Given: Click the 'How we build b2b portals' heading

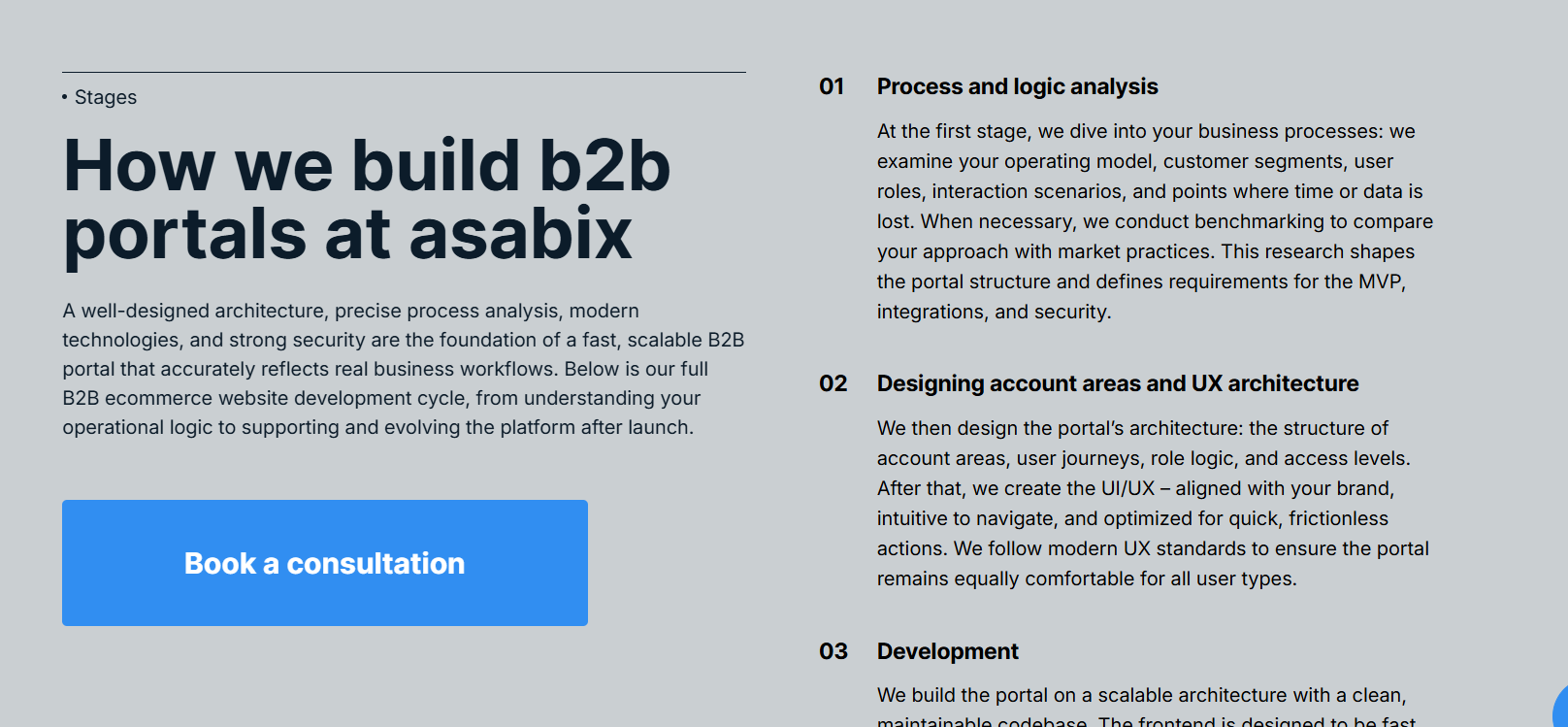Looking at the screenshot, I should click(367, 199).
